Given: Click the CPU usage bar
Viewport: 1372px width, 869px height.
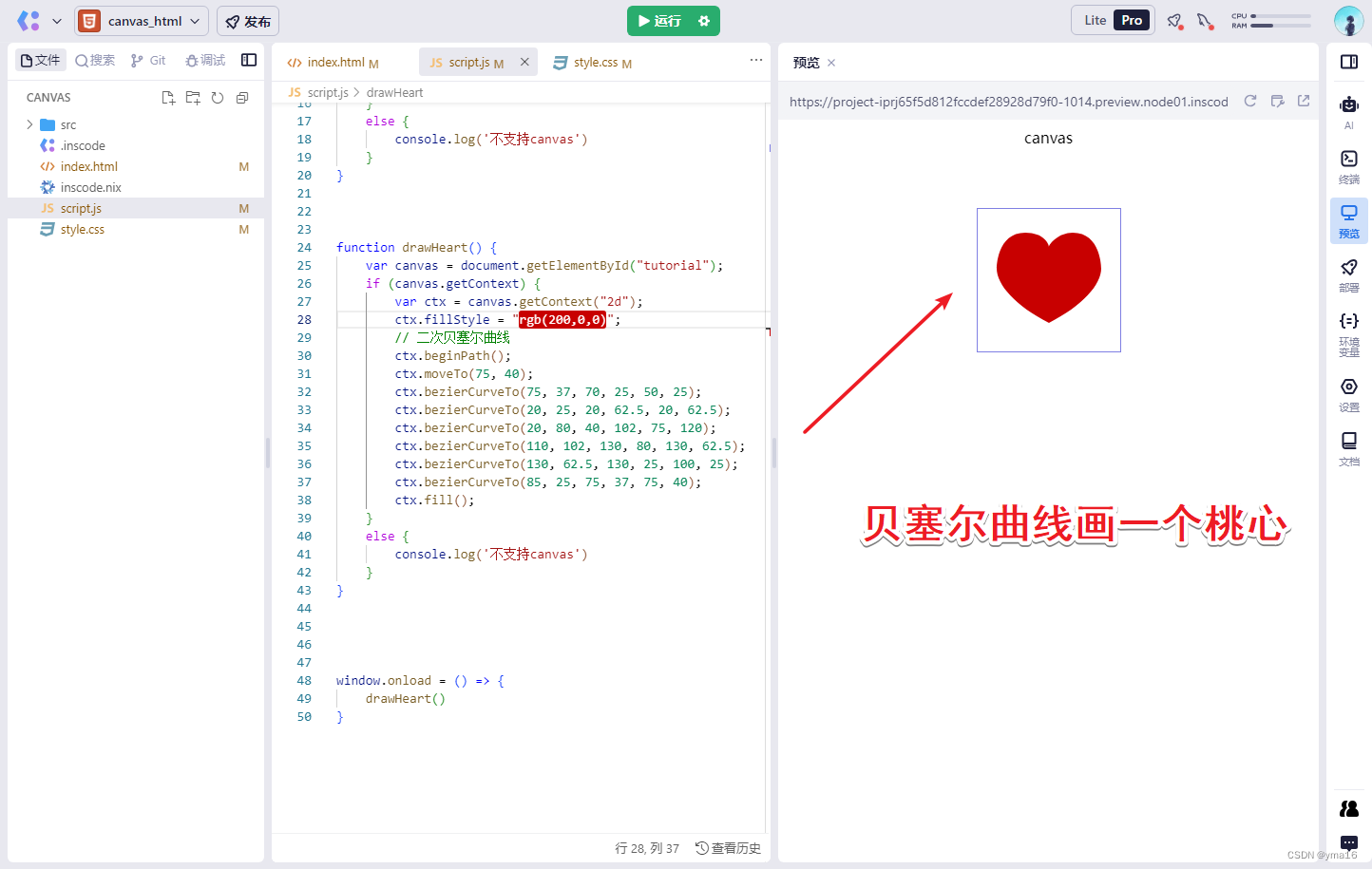Looking at the screenshot, I should [x=1280, y=16].
